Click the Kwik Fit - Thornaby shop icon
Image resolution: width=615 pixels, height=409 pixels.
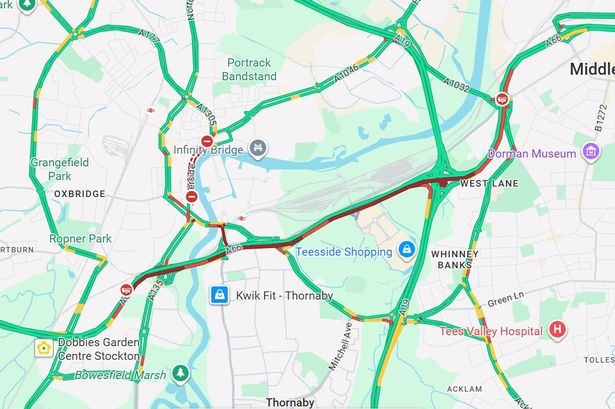pyautogui.click(x=220, y=295)
